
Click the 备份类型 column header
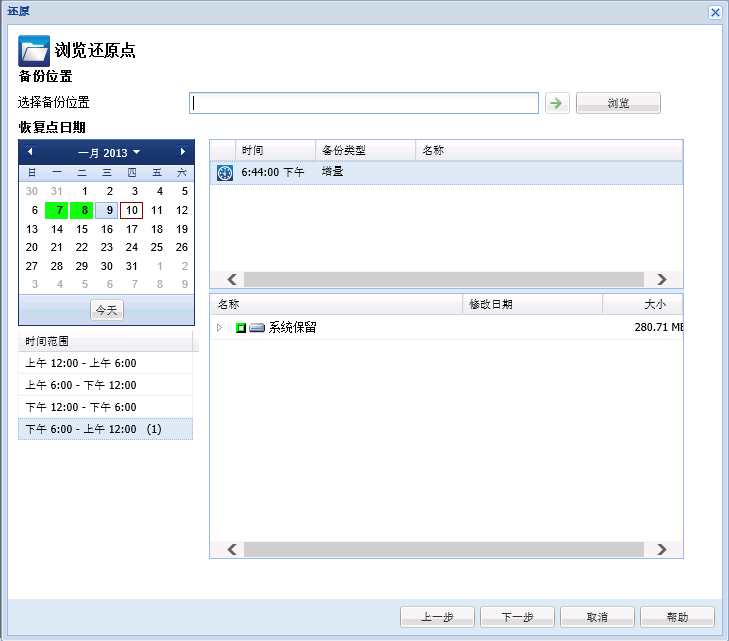(365, 150)
